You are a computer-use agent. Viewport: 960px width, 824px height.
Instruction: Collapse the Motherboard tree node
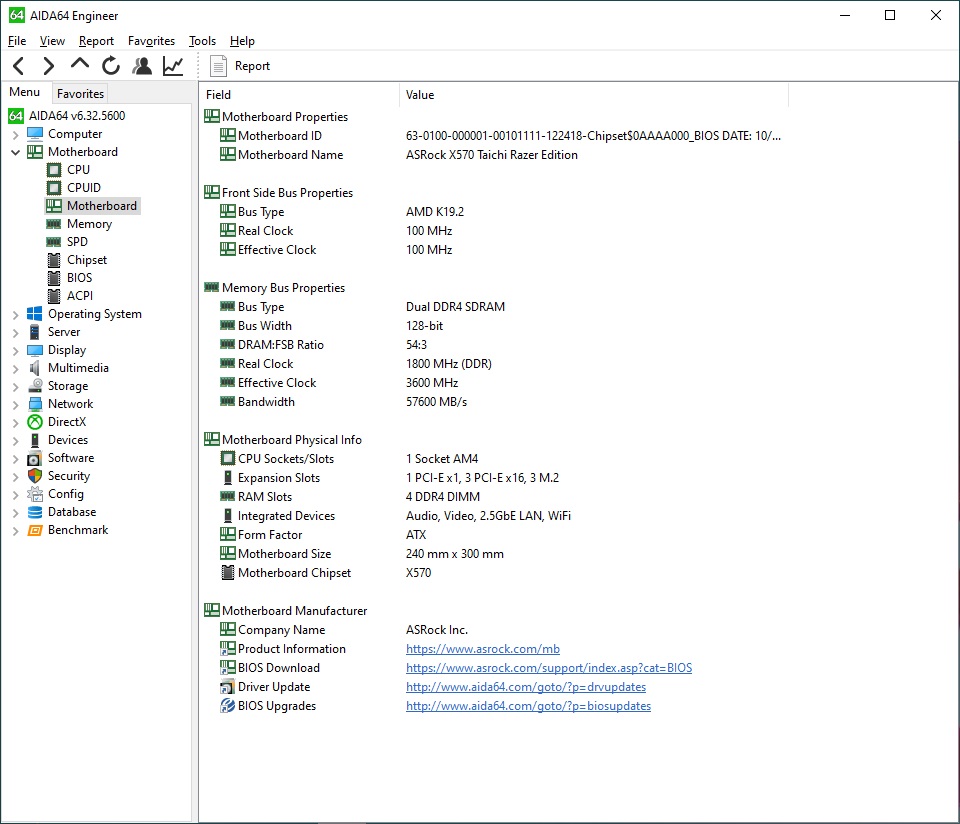(x=15, y=152)
